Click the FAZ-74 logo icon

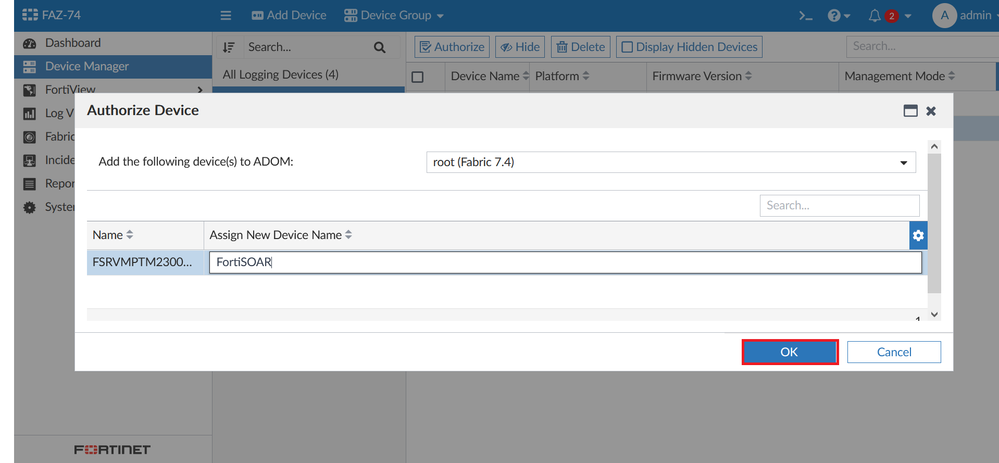coord(31,15)
